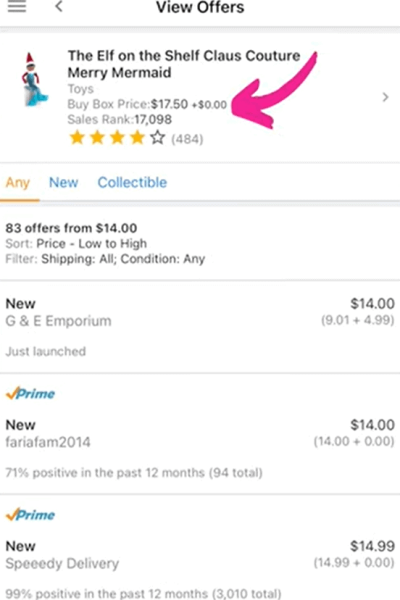This screenshot has width=400, height=600.
Task: Tap the $14.99 offer price
Action: click(372, 546)
